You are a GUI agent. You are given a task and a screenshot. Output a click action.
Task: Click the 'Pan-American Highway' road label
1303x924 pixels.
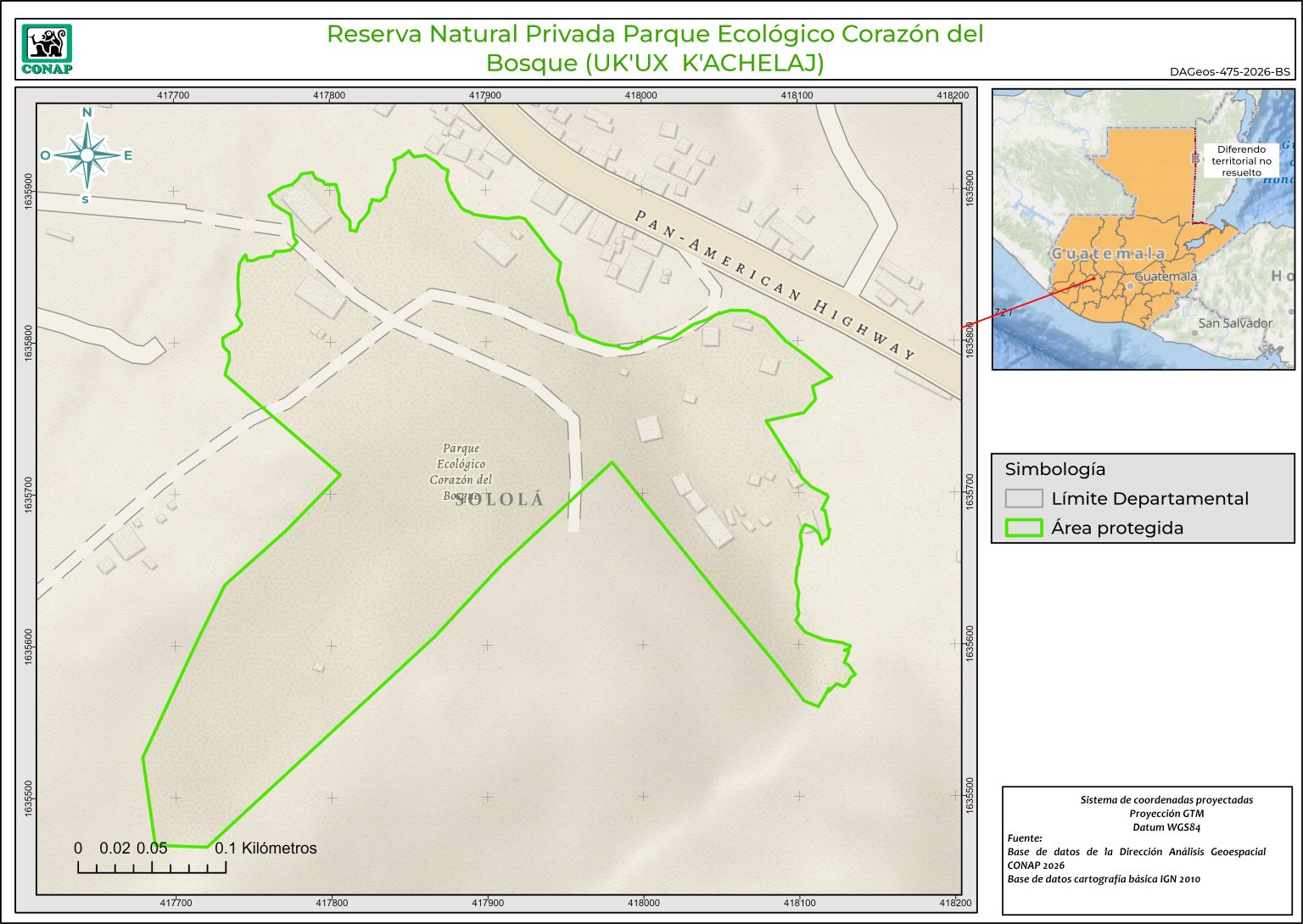coord(775,284)
